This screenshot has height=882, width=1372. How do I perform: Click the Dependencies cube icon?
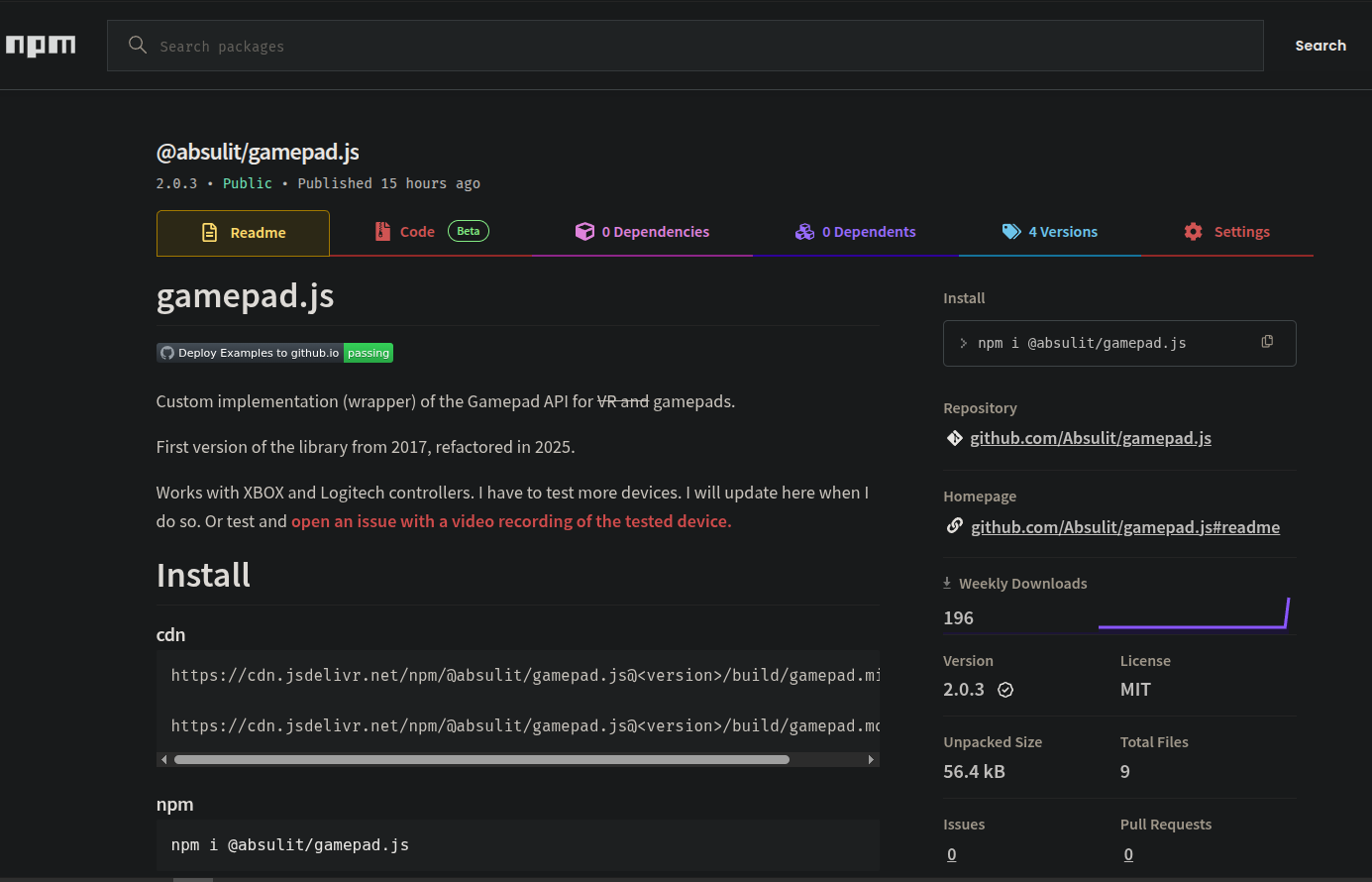(584, 232)
